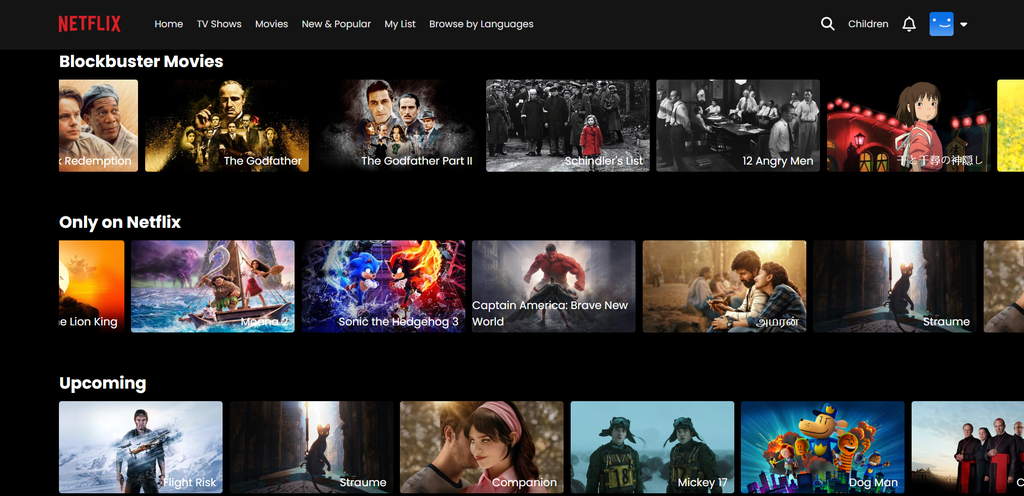This screenshot has height=496, width=1024.
Task: Open Straume in the Upcoming row
Action: click(x=311, y=447)
